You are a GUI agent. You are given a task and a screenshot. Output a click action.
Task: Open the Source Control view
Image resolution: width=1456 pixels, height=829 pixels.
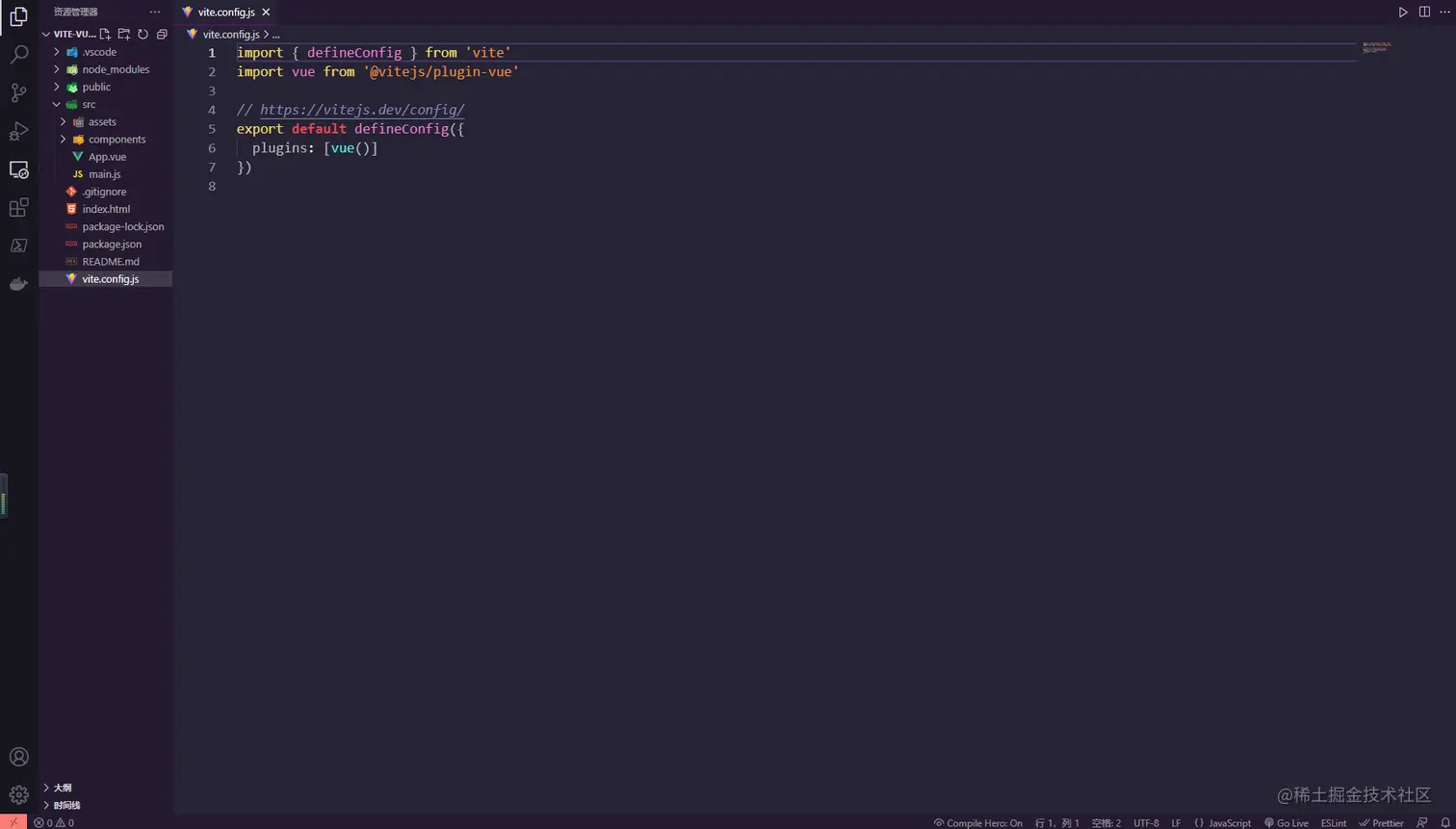pyautogui.click(x=18, y=92)
